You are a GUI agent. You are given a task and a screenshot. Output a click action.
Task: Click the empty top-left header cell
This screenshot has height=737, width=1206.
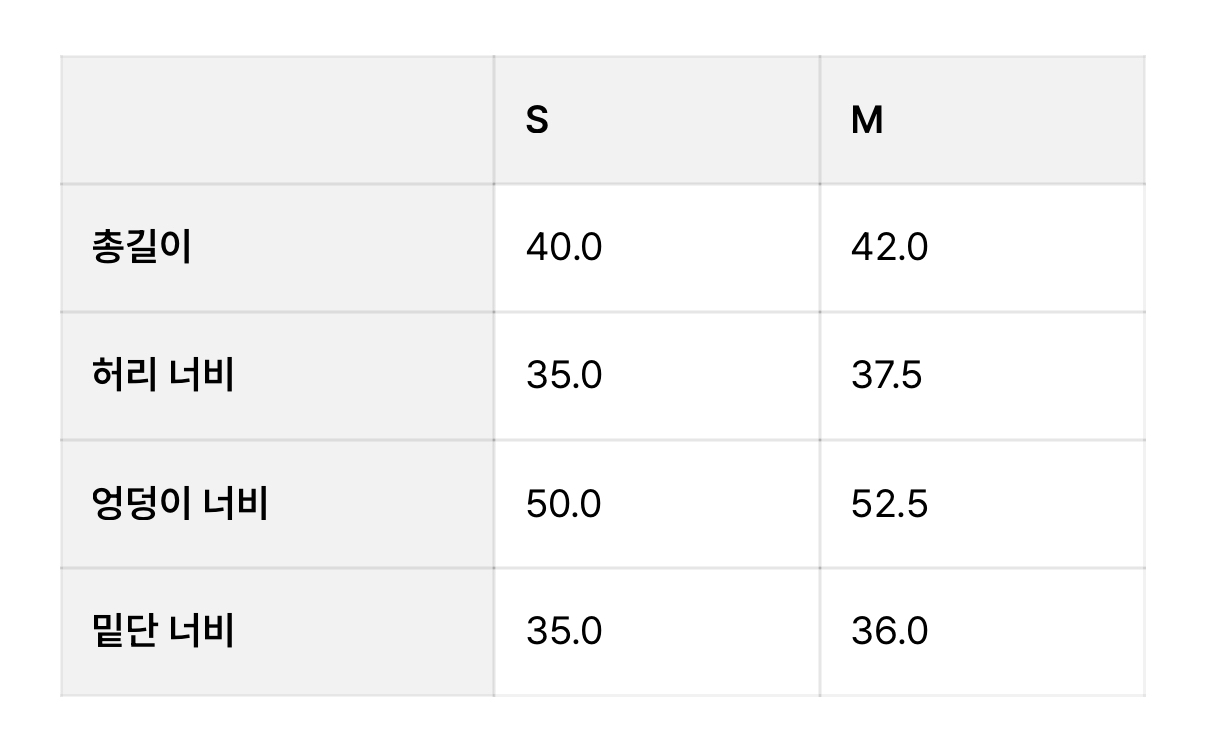277,120
